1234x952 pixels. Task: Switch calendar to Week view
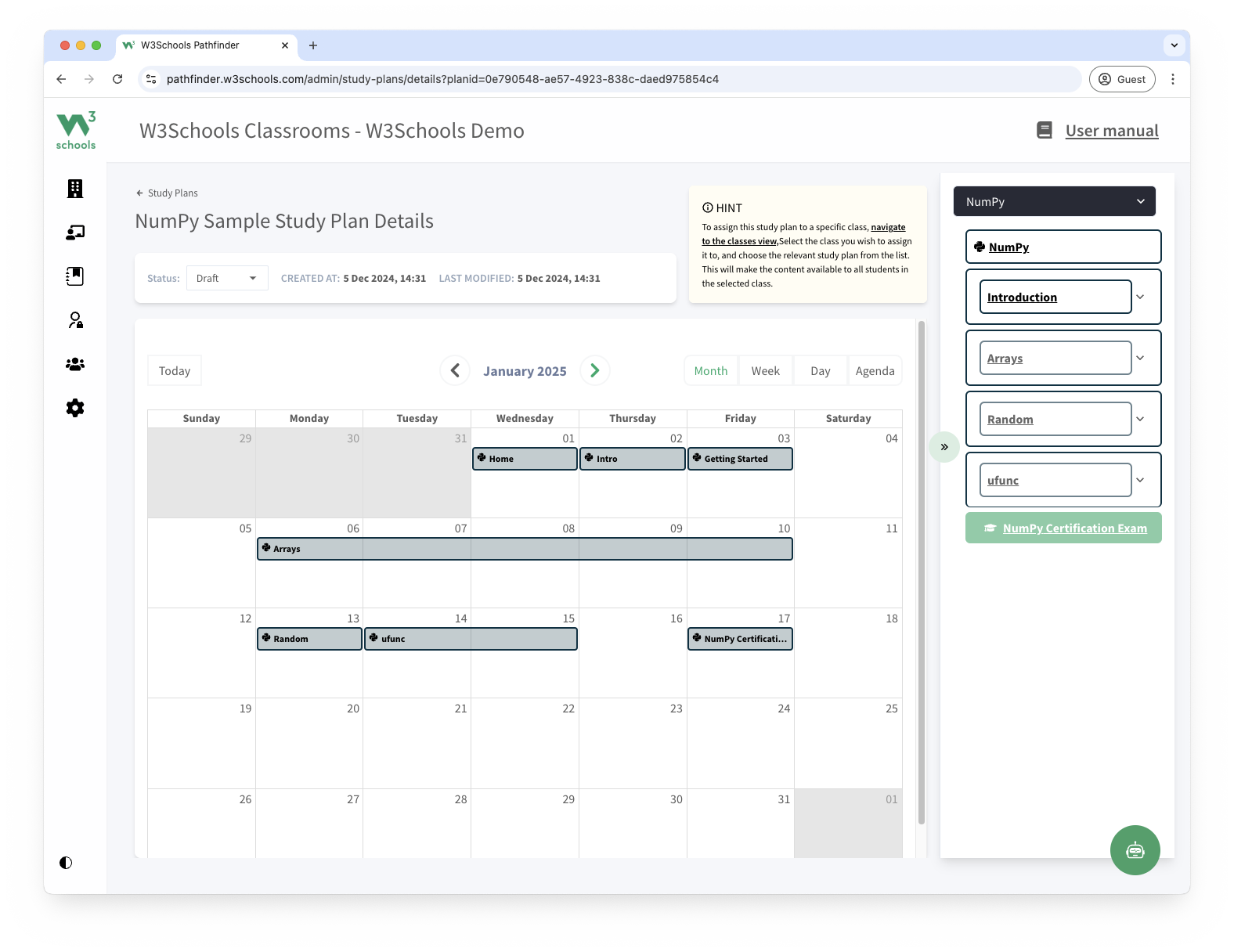click(765, 371)
